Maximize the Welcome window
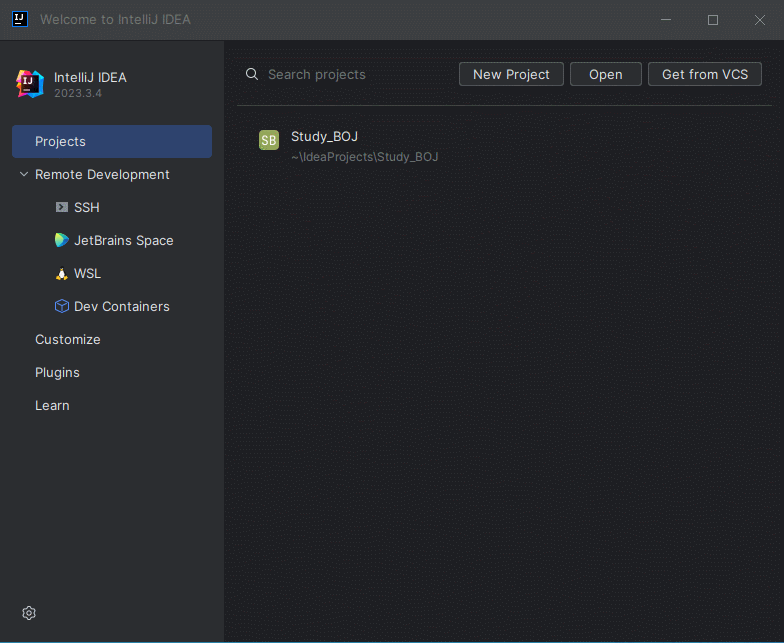The width and height of the screenshot is (784, 643). tap(712, 20)
